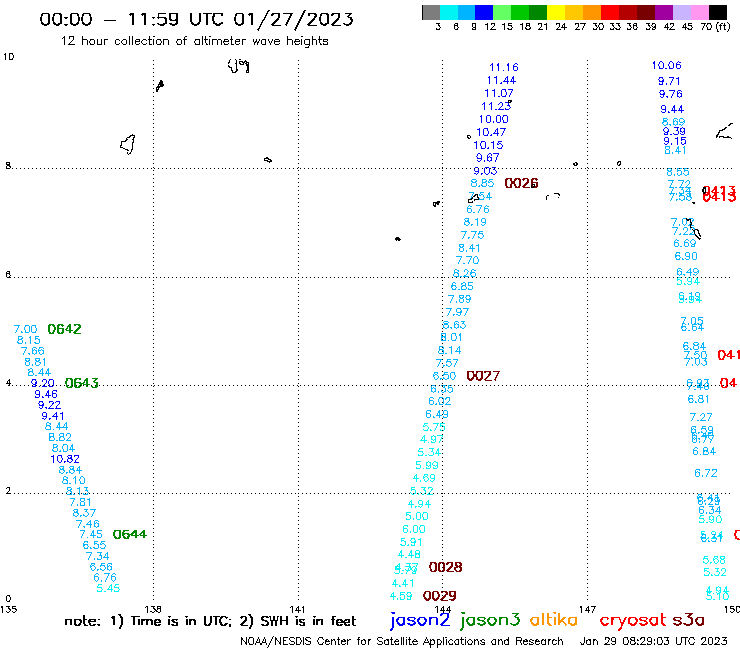Viewport: 740px width, 650px height.
Task: Click the wave height value '7.00'
Action: click(25, 329)
